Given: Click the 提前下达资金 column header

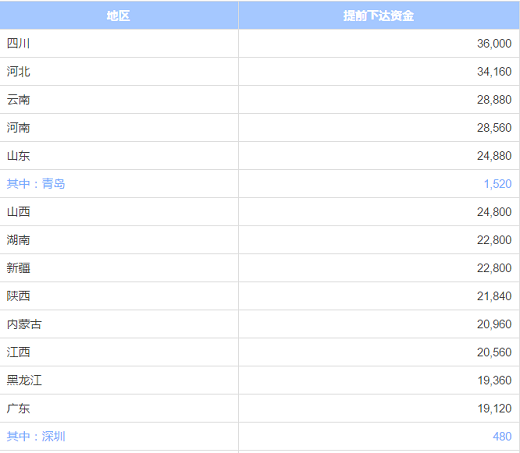Looking at the screenshot, I should point(379,16).
